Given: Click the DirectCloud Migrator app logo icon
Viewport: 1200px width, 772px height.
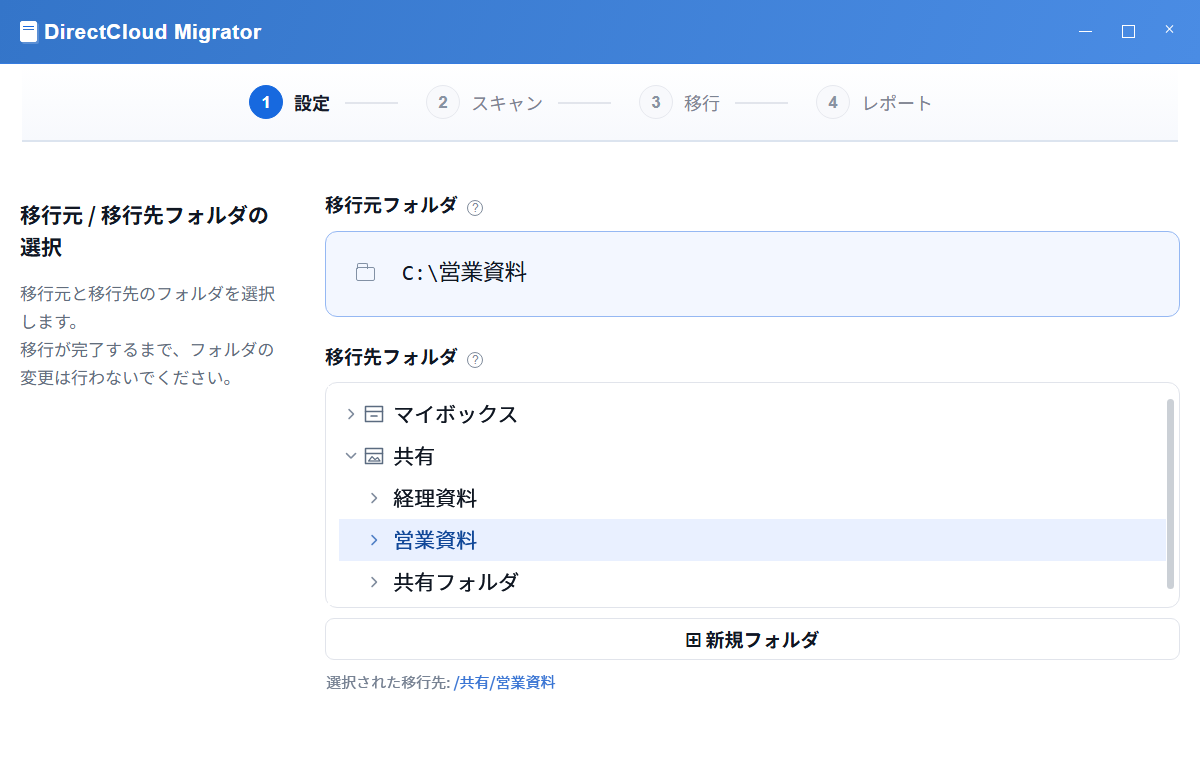Looking at the screenshot, I should [x=29, y=32].
